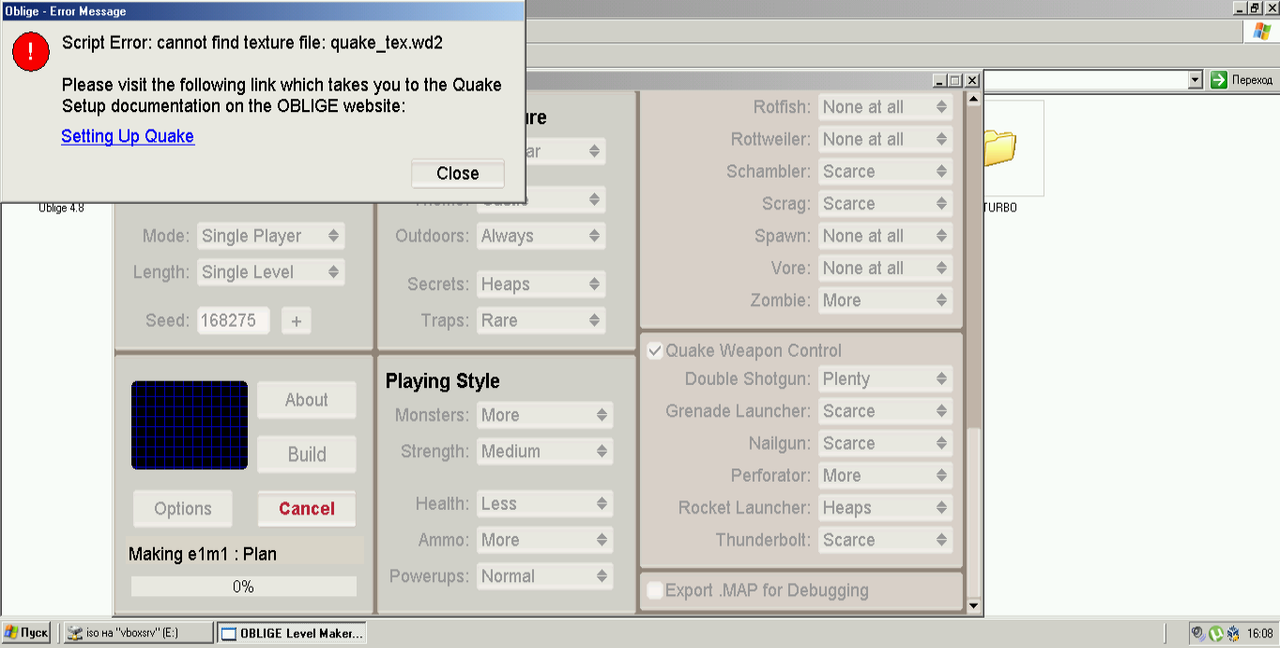
Task: Click the Oblige 4.8 desktop item
Action: [x=61, y=208]
